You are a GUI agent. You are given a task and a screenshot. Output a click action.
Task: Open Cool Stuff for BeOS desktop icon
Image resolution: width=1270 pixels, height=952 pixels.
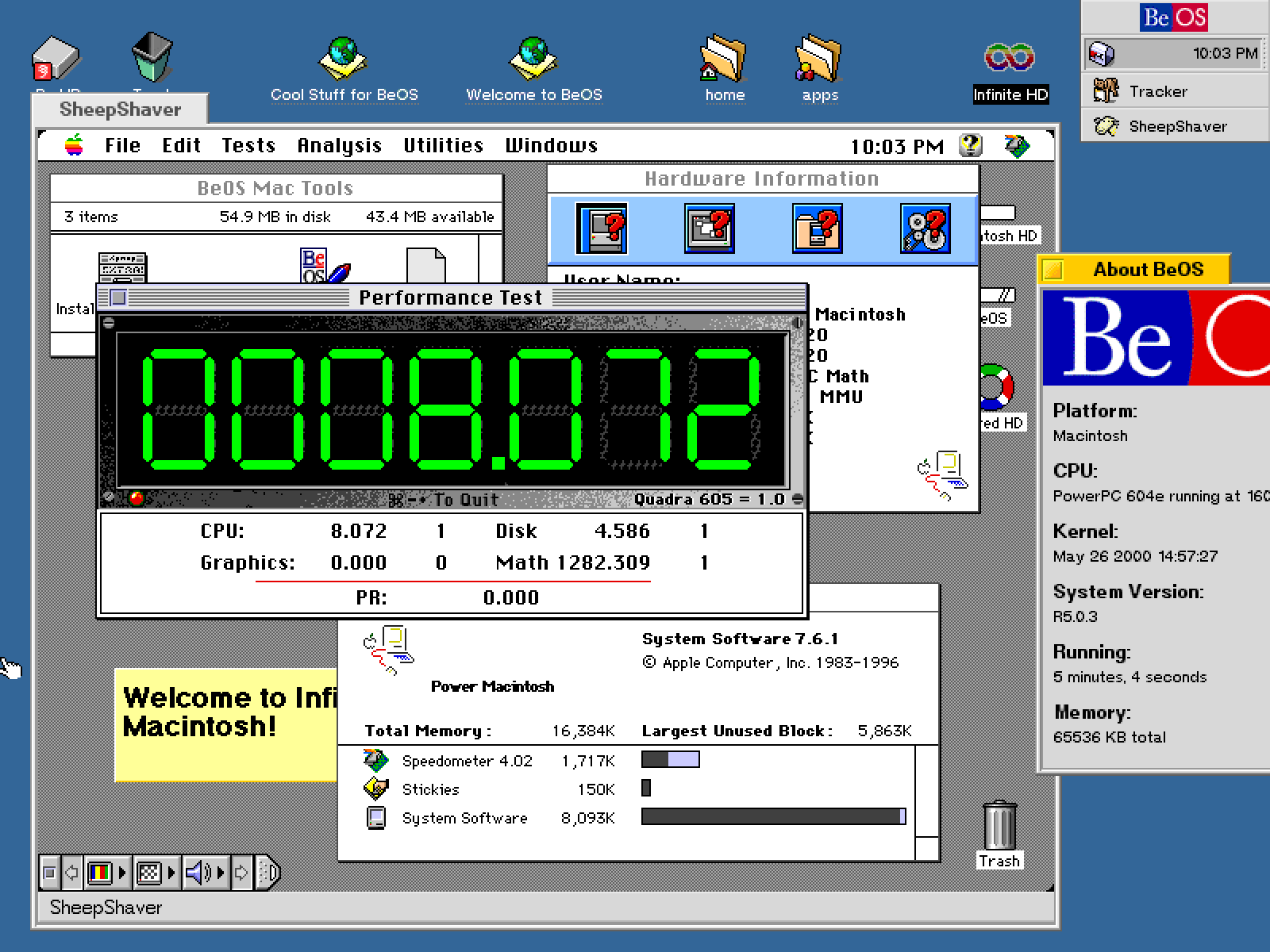[344, 70]
